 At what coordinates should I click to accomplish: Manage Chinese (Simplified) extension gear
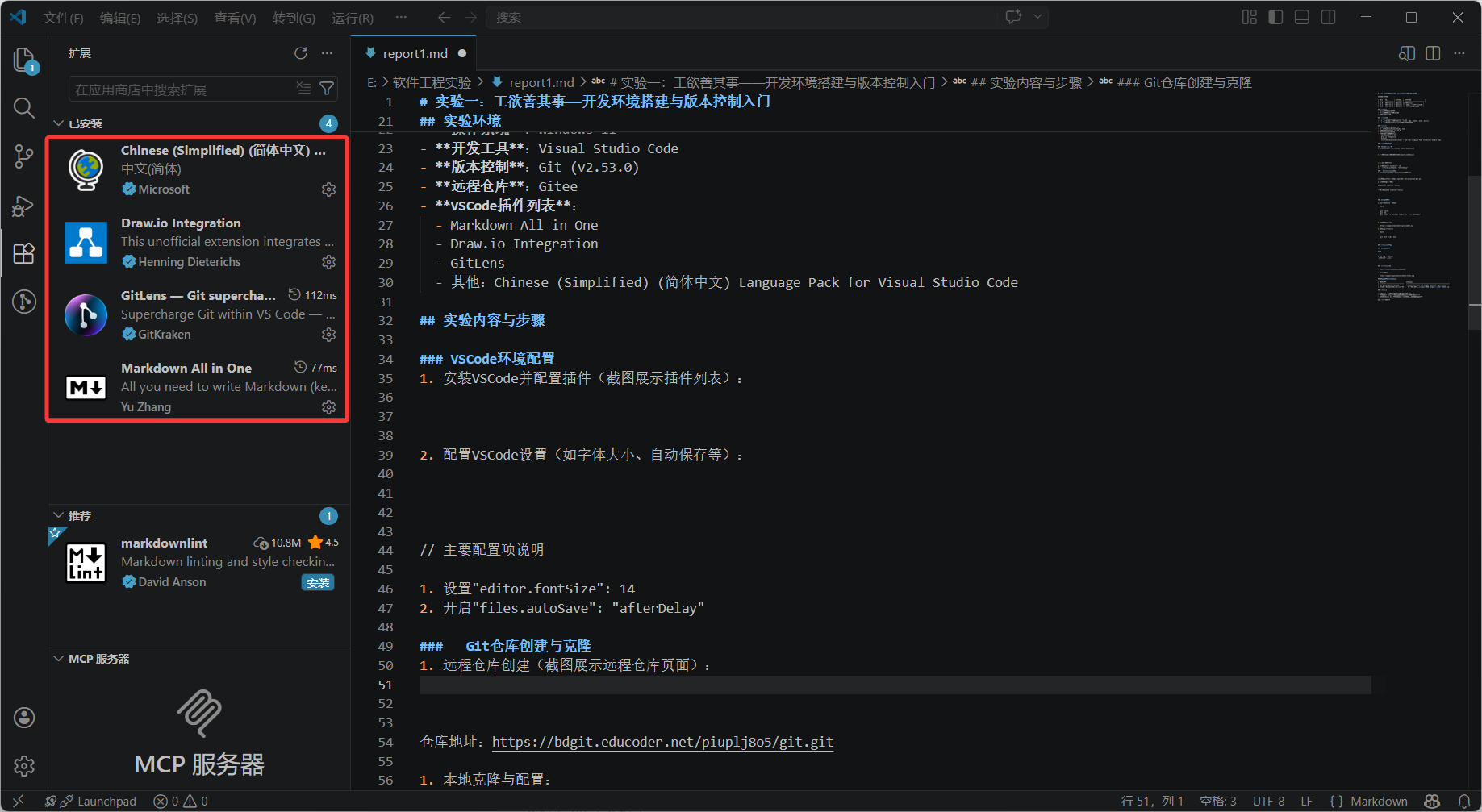pyautogui.click(x=328, y=189)
